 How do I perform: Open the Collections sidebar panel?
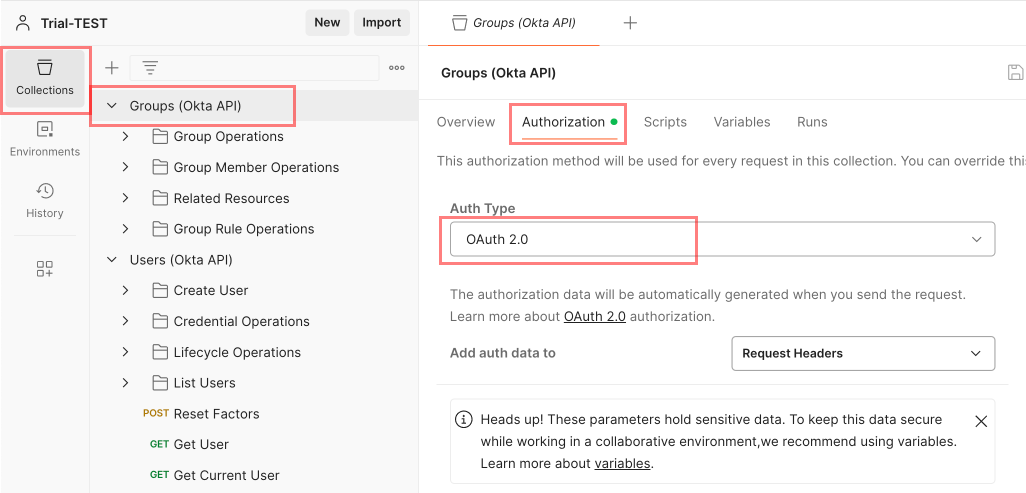tap(45, 78)
